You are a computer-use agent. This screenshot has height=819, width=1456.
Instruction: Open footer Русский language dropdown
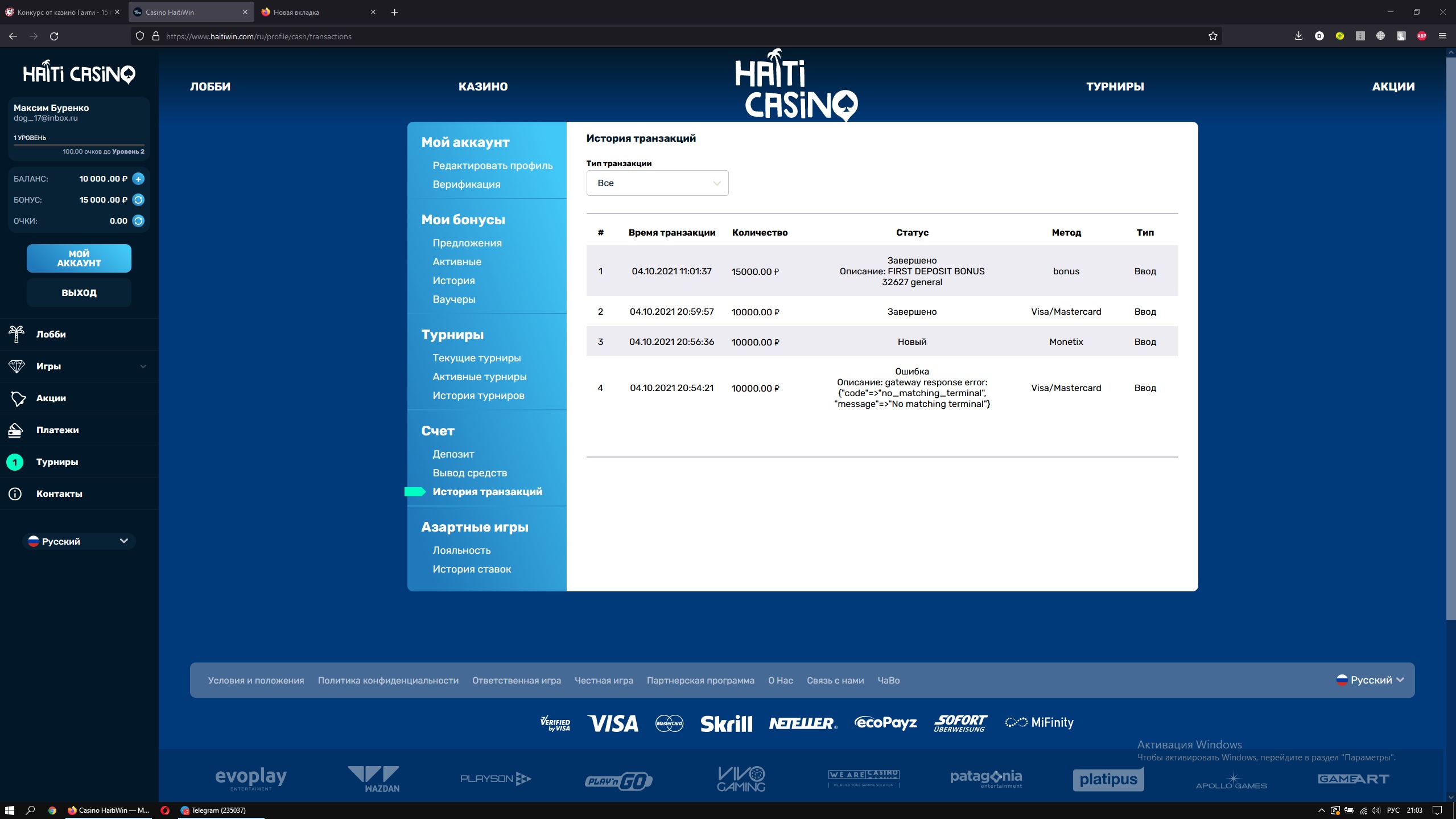tap(1370, 680)
